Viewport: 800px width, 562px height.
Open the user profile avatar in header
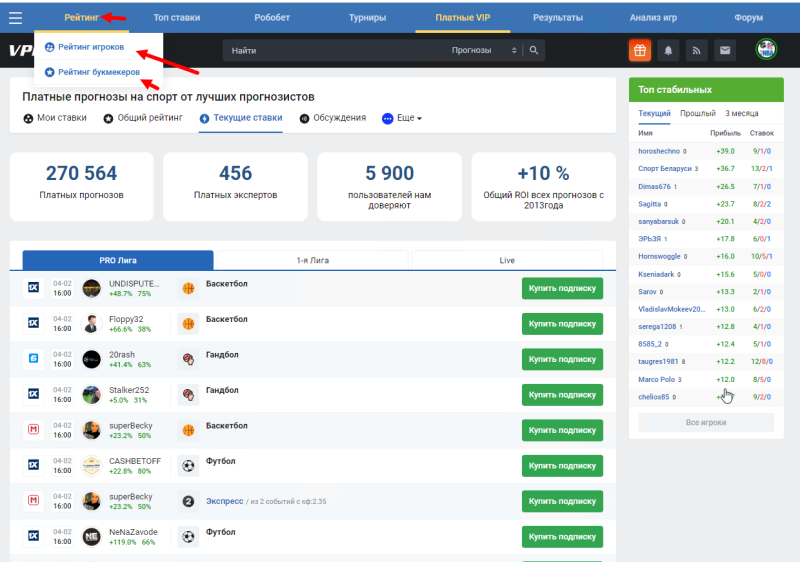point(766,50)
